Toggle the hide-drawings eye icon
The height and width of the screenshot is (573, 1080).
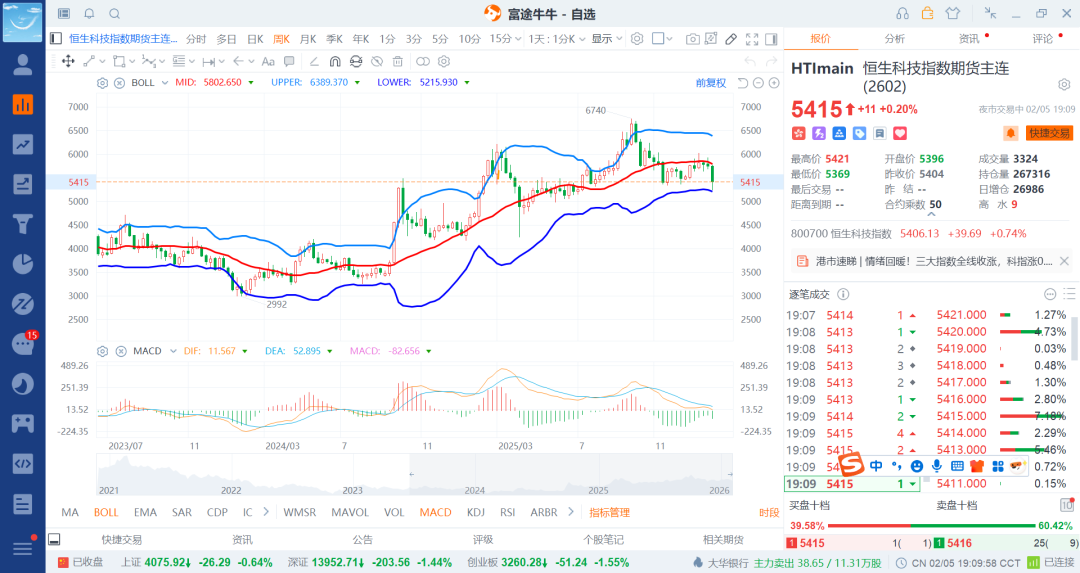pyautogui.click(x=376, y=61)
